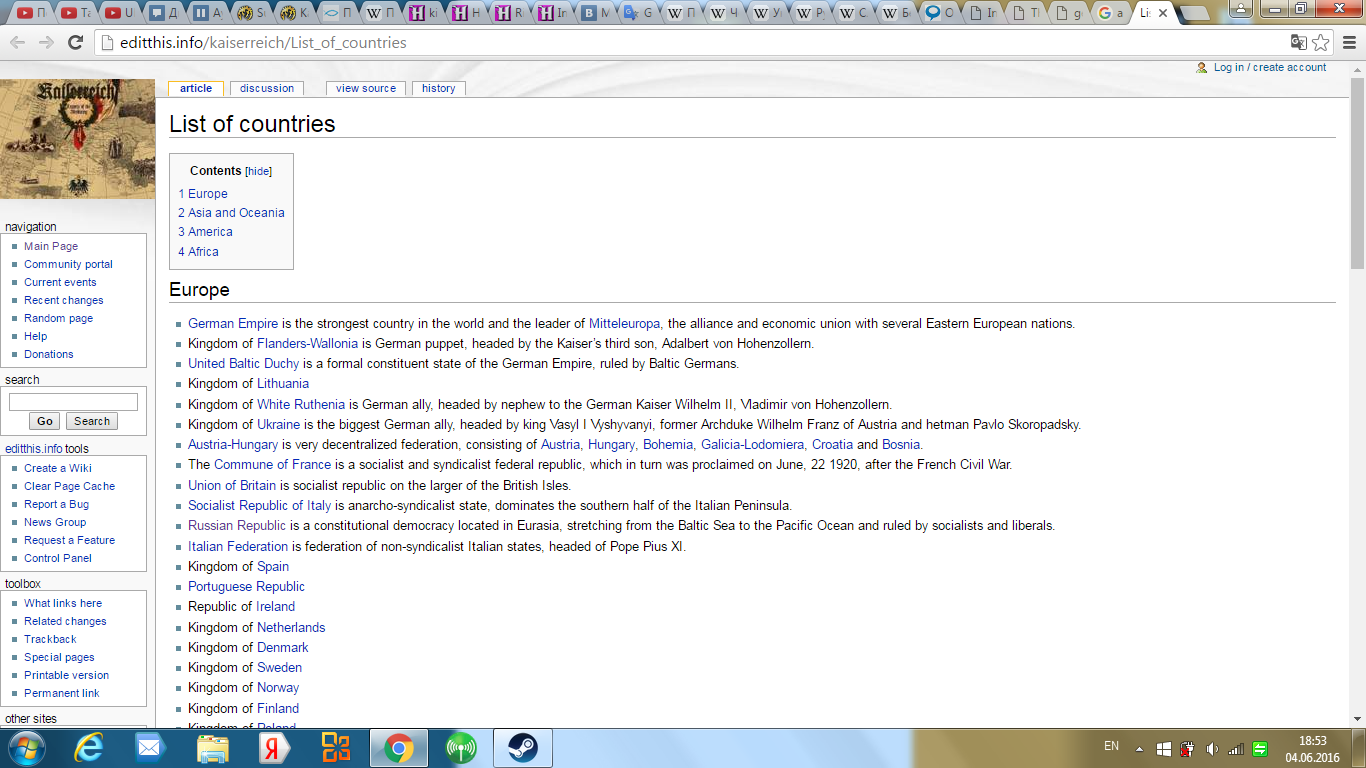Click the volume speaker tray icon
The image size is (1366, 768).
[x=1213, y=748]
